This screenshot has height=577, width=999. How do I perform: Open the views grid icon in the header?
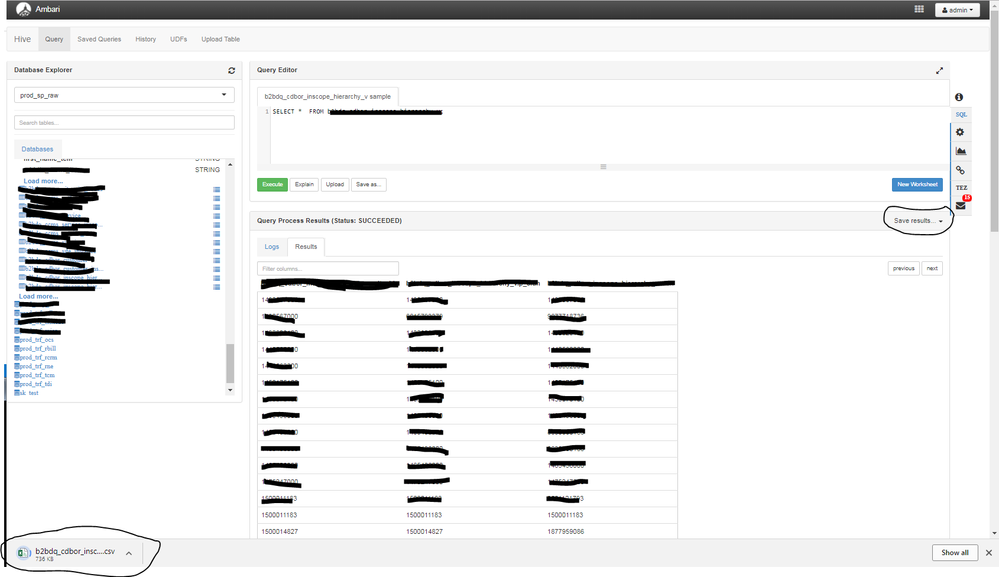919,10
